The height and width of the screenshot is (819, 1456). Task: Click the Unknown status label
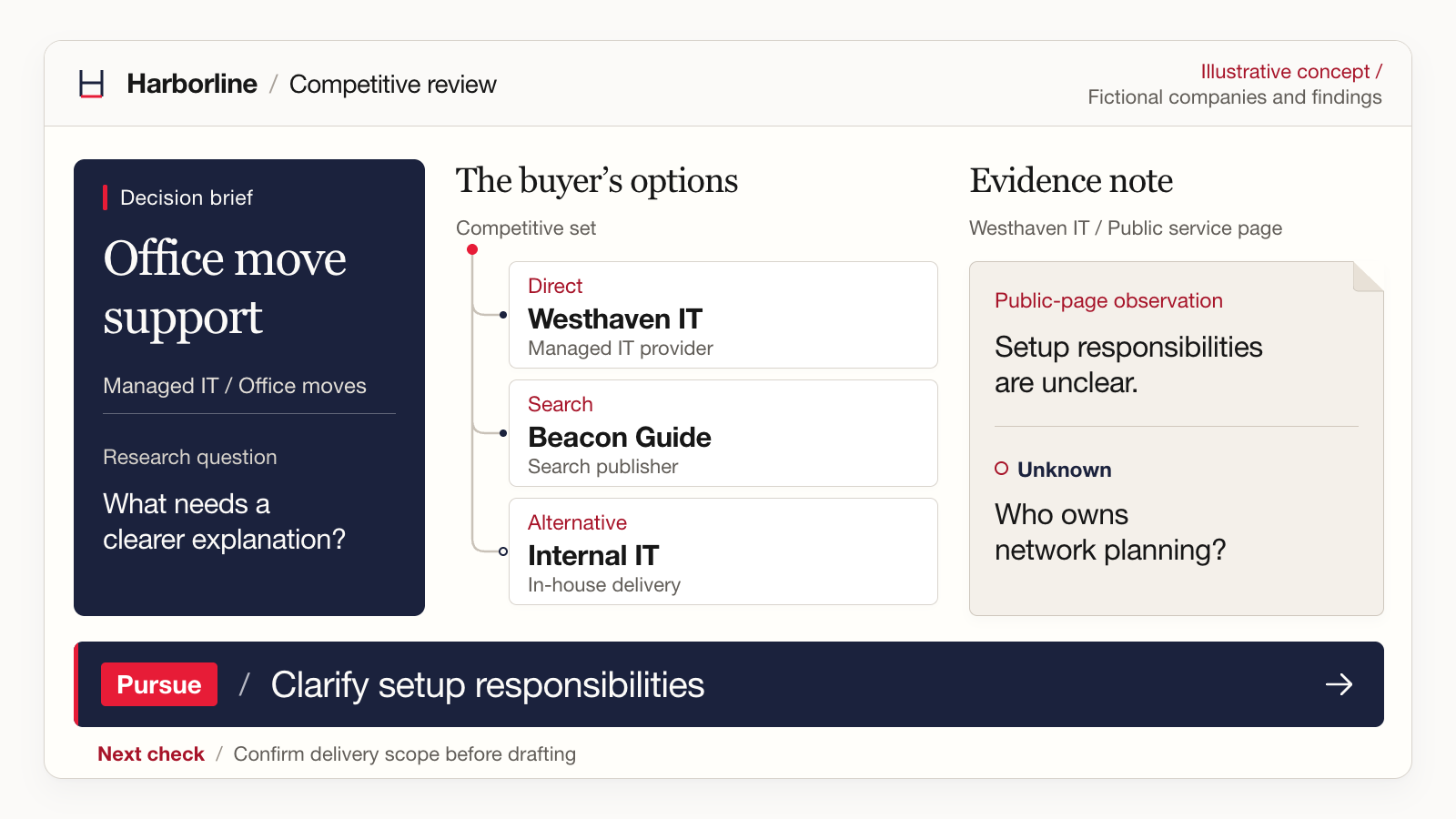click(x=1065, y=470)
